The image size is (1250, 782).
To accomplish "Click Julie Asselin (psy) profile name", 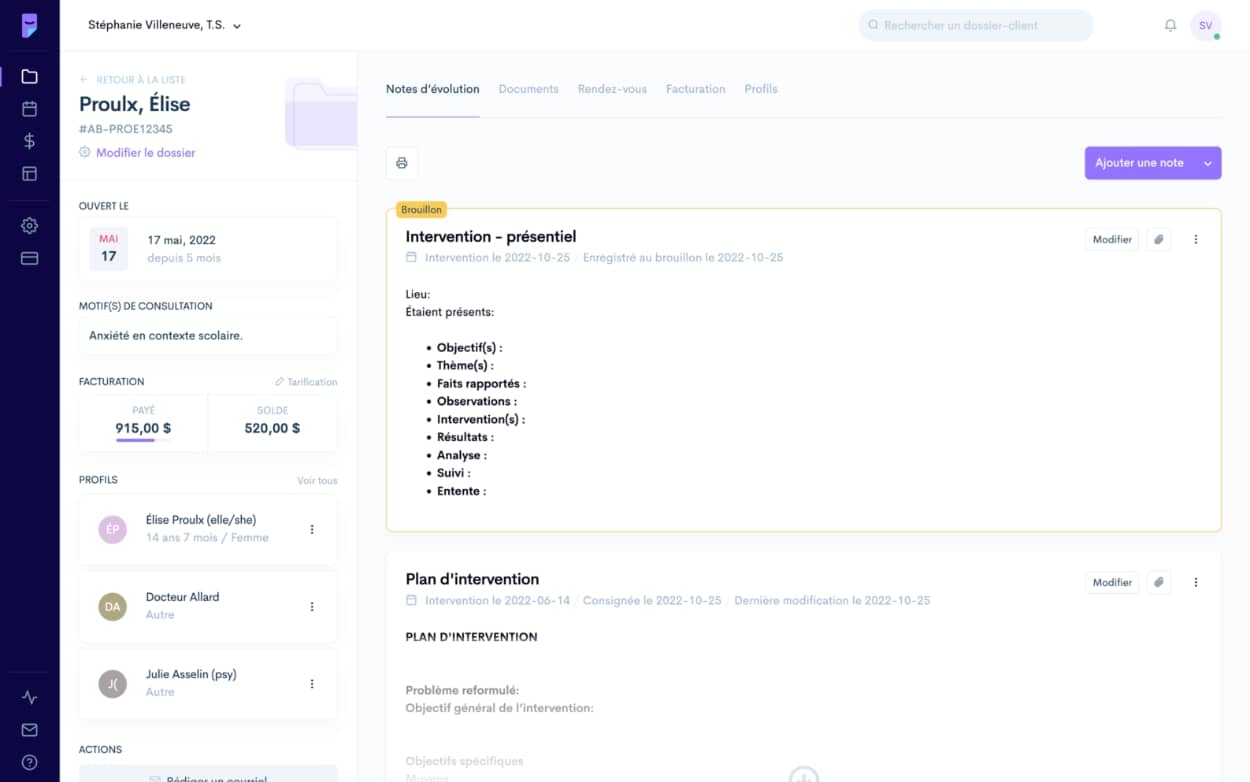I will (x=191, y=675).
